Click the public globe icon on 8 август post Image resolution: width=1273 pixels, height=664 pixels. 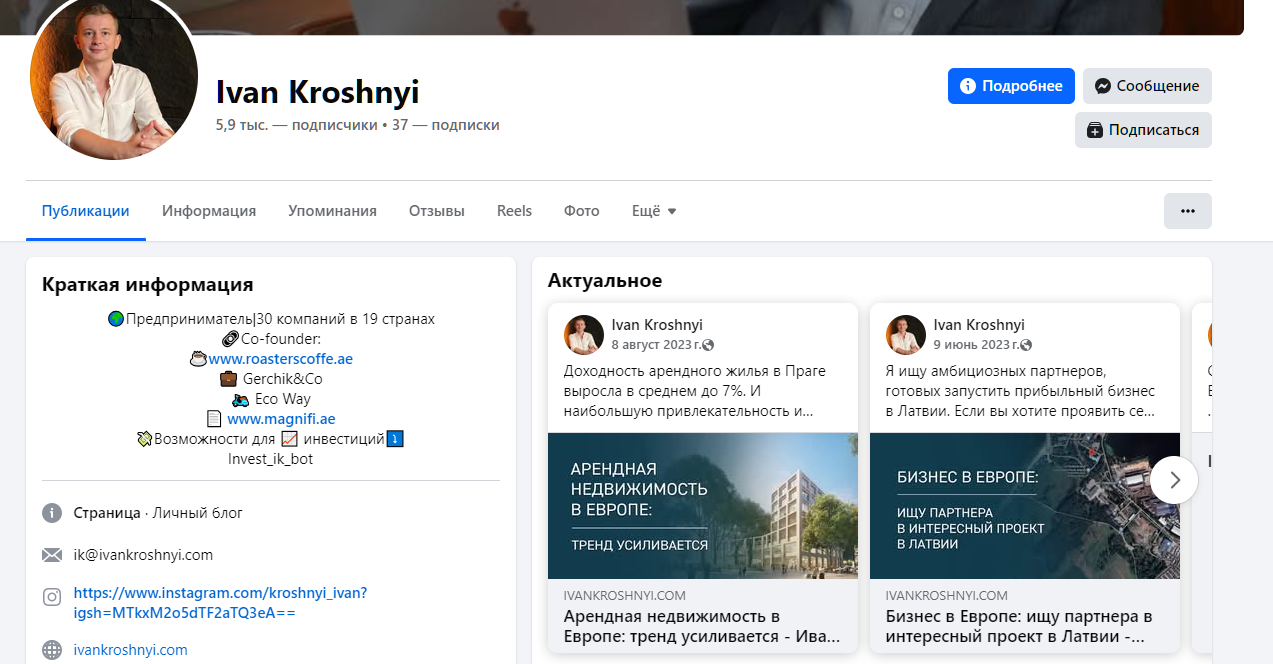(x=709, y=346)
